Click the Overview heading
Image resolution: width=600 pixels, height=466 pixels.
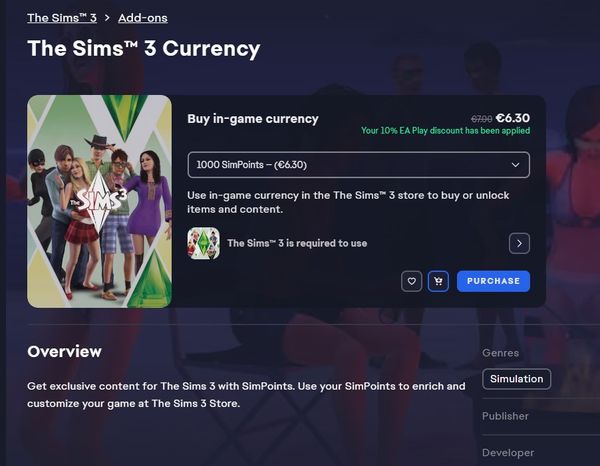[64, 351]
